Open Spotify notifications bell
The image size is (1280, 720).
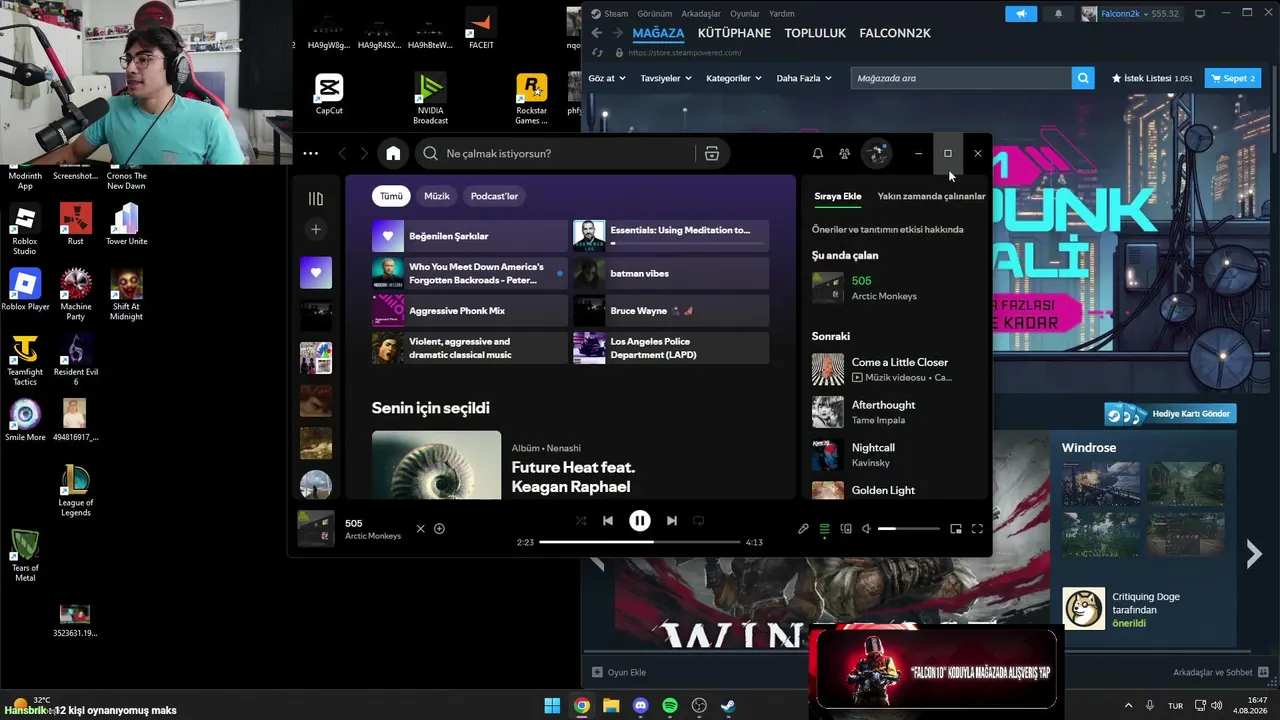tap(817, 153)
